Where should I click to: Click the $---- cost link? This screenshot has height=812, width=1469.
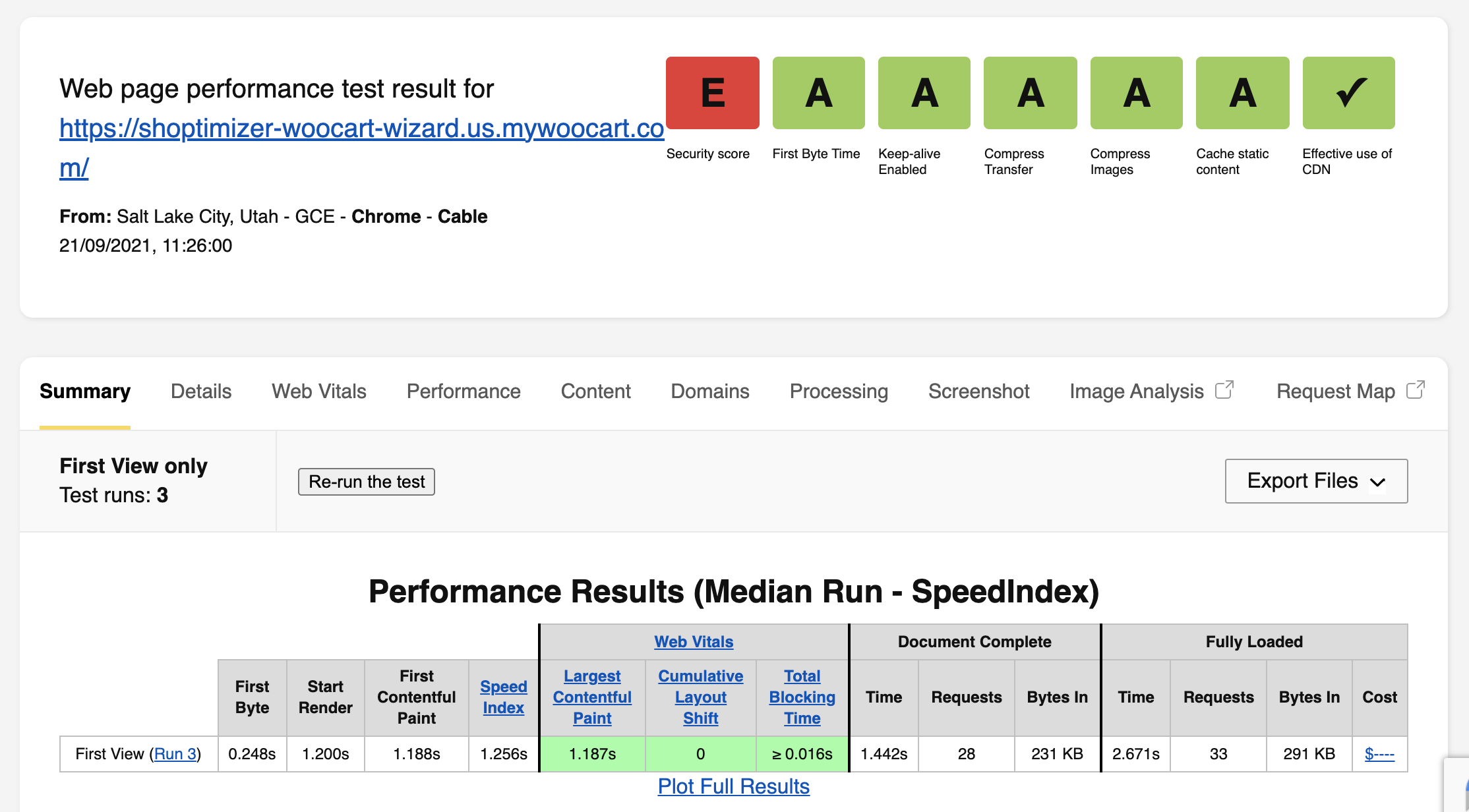[1379, 754]
